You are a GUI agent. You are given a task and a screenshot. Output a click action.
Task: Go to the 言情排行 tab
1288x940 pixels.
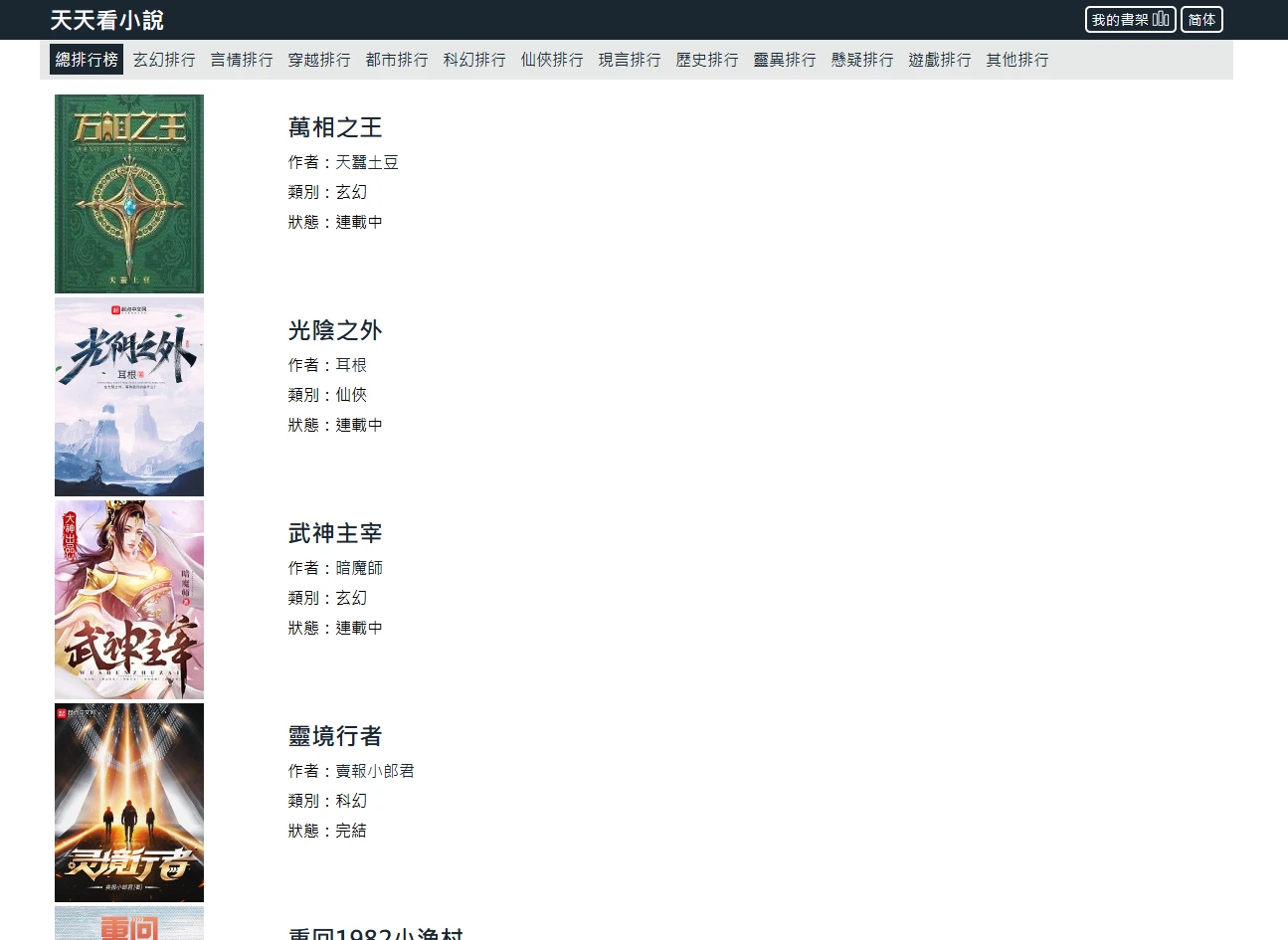[242, 60]
